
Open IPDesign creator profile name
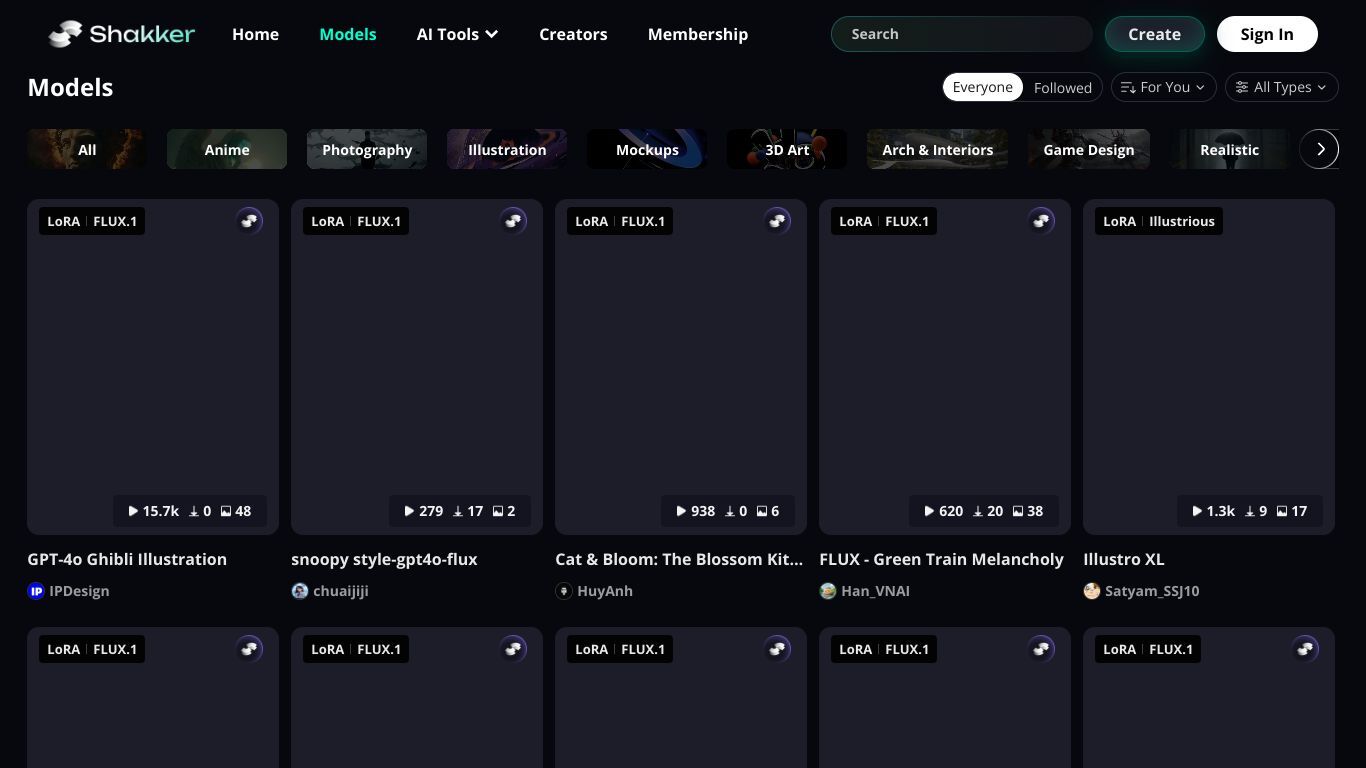click(x=79, y=591)
